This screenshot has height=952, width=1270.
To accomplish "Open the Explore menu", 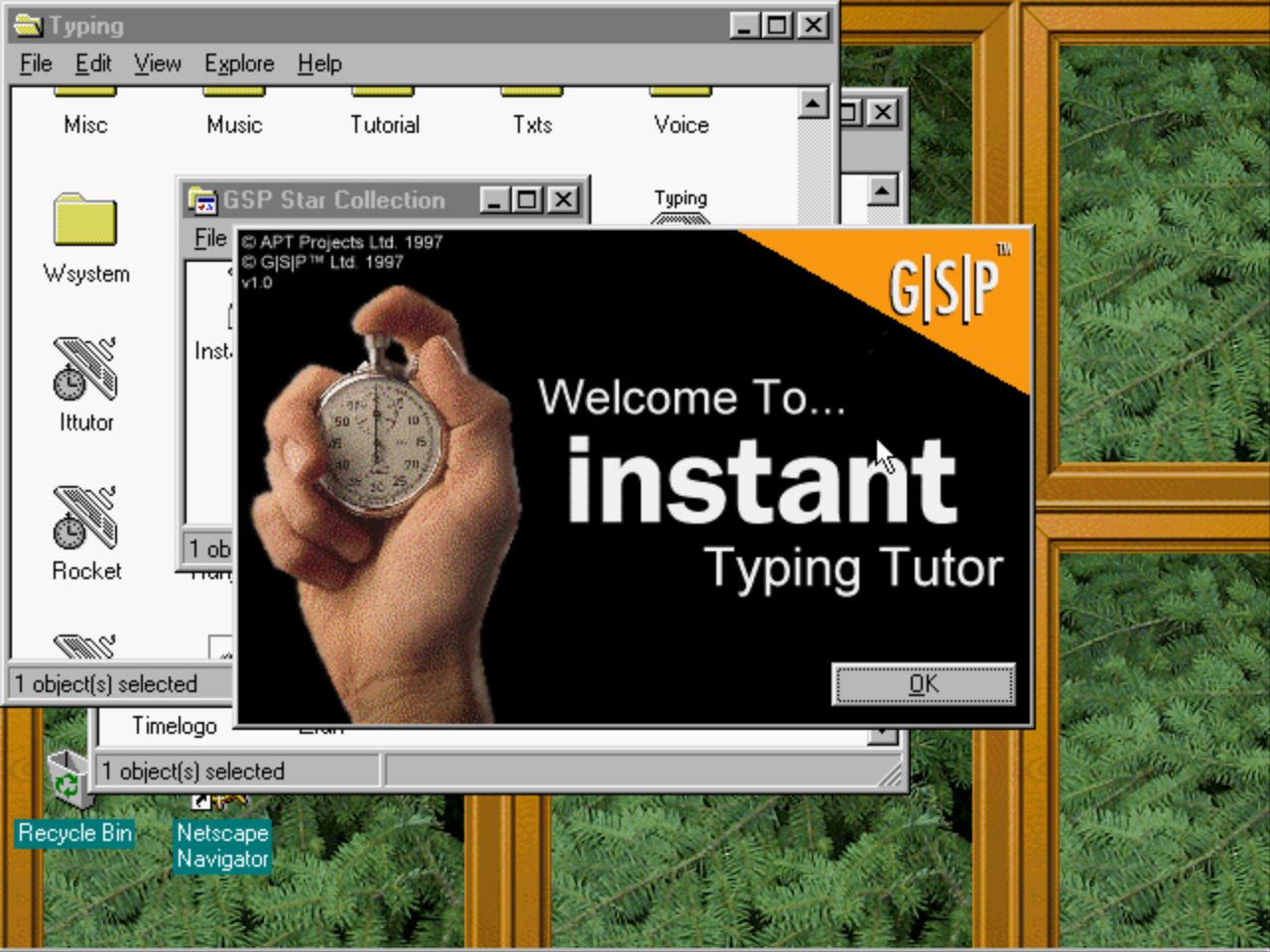I will coord(239,63).
